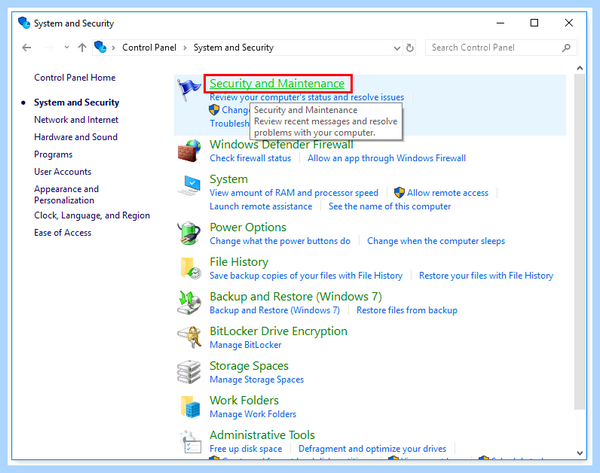Click the scrollbar up arrow
600x473 pixels.
click(580, 68)
